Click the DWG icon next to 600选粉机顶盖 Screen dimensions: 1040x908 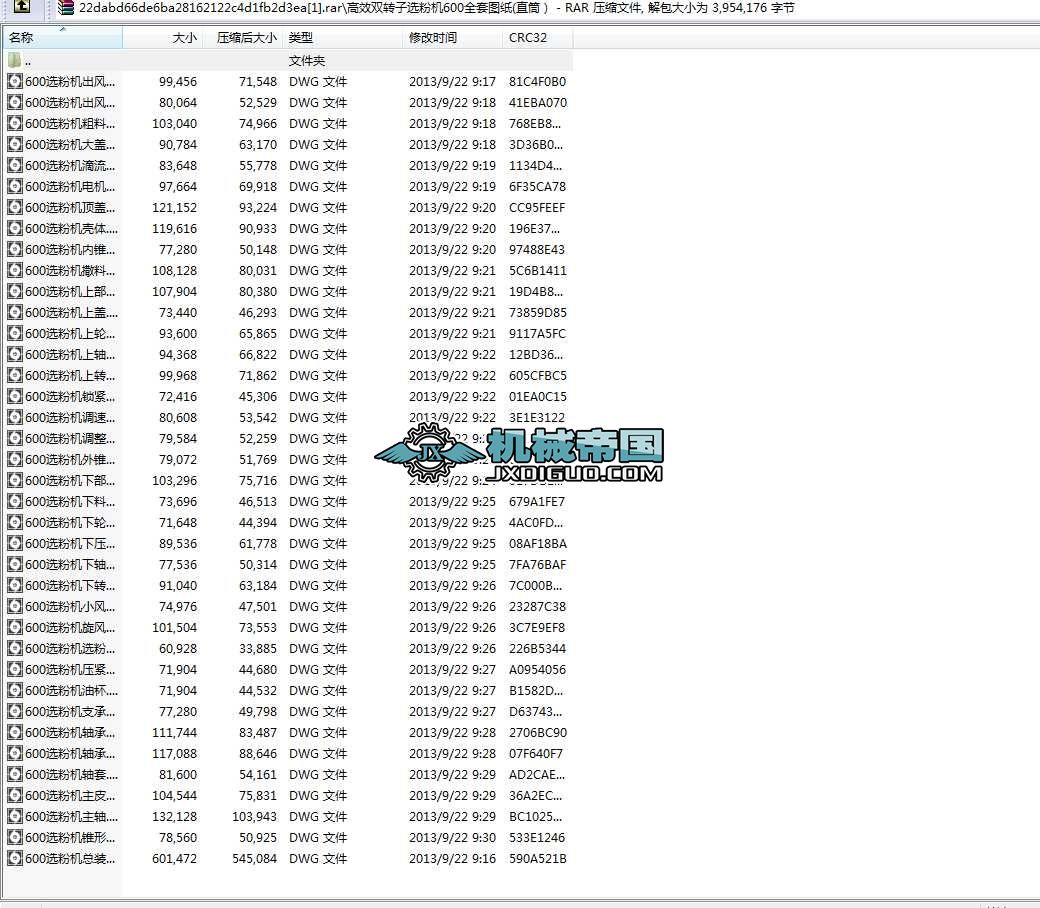tap(15, 208)
